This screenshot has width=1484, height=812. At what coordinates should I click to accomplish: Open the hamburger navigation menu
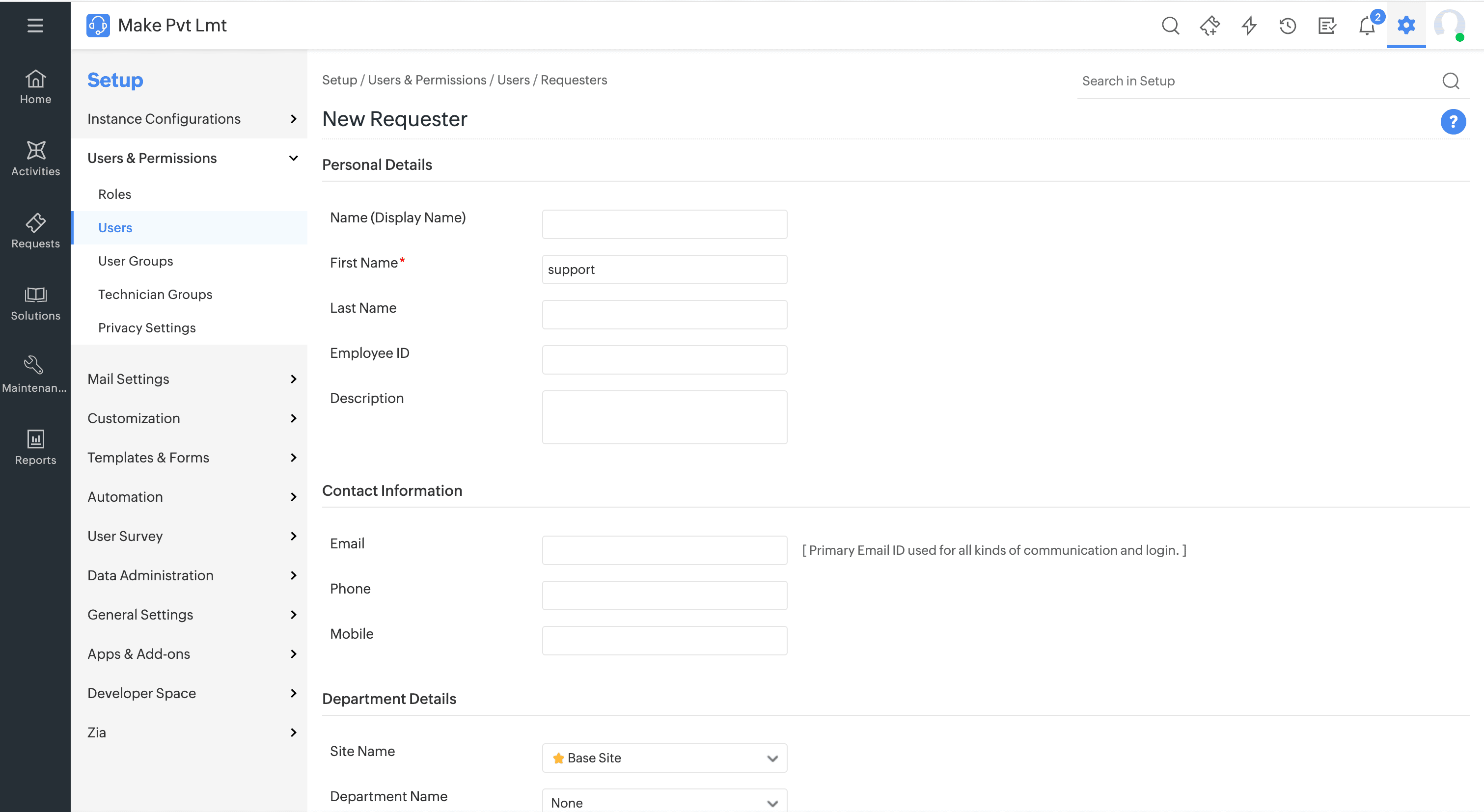pyautogui.click(x=35, y=26)
